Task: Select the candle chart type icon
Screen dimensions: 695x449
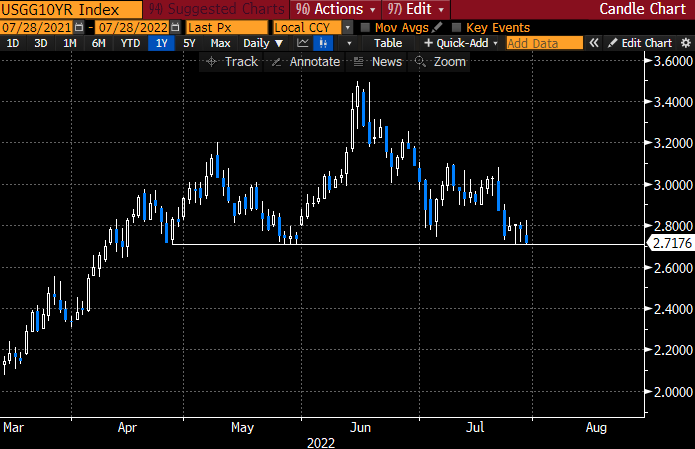Action: (x=323, y=43)
